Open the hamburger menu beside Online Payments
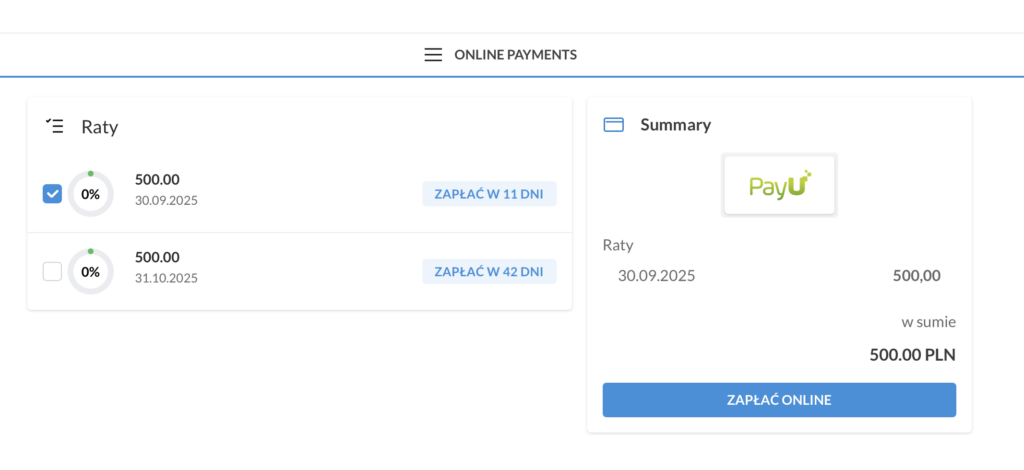 point(433,55)
